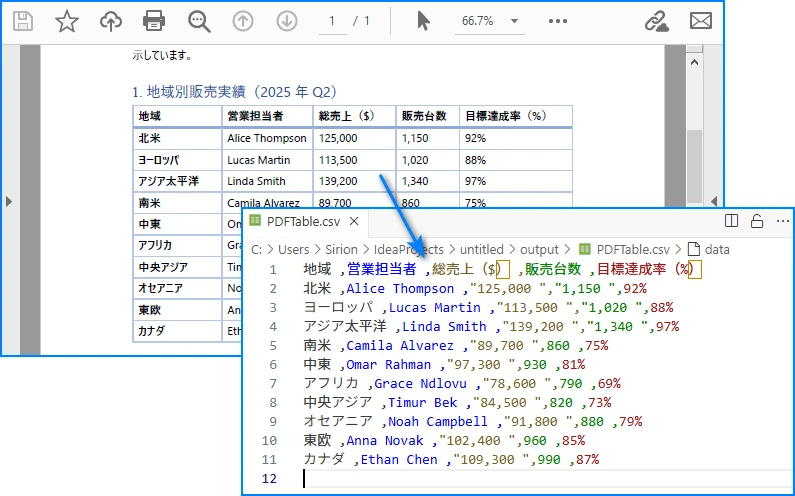Click the PDF scrollbar up arrow

[x=695, y=62]
